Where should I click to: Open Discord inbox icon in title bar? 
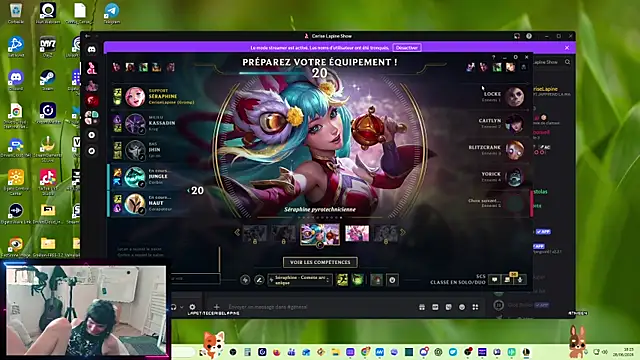tap(517, 36)
